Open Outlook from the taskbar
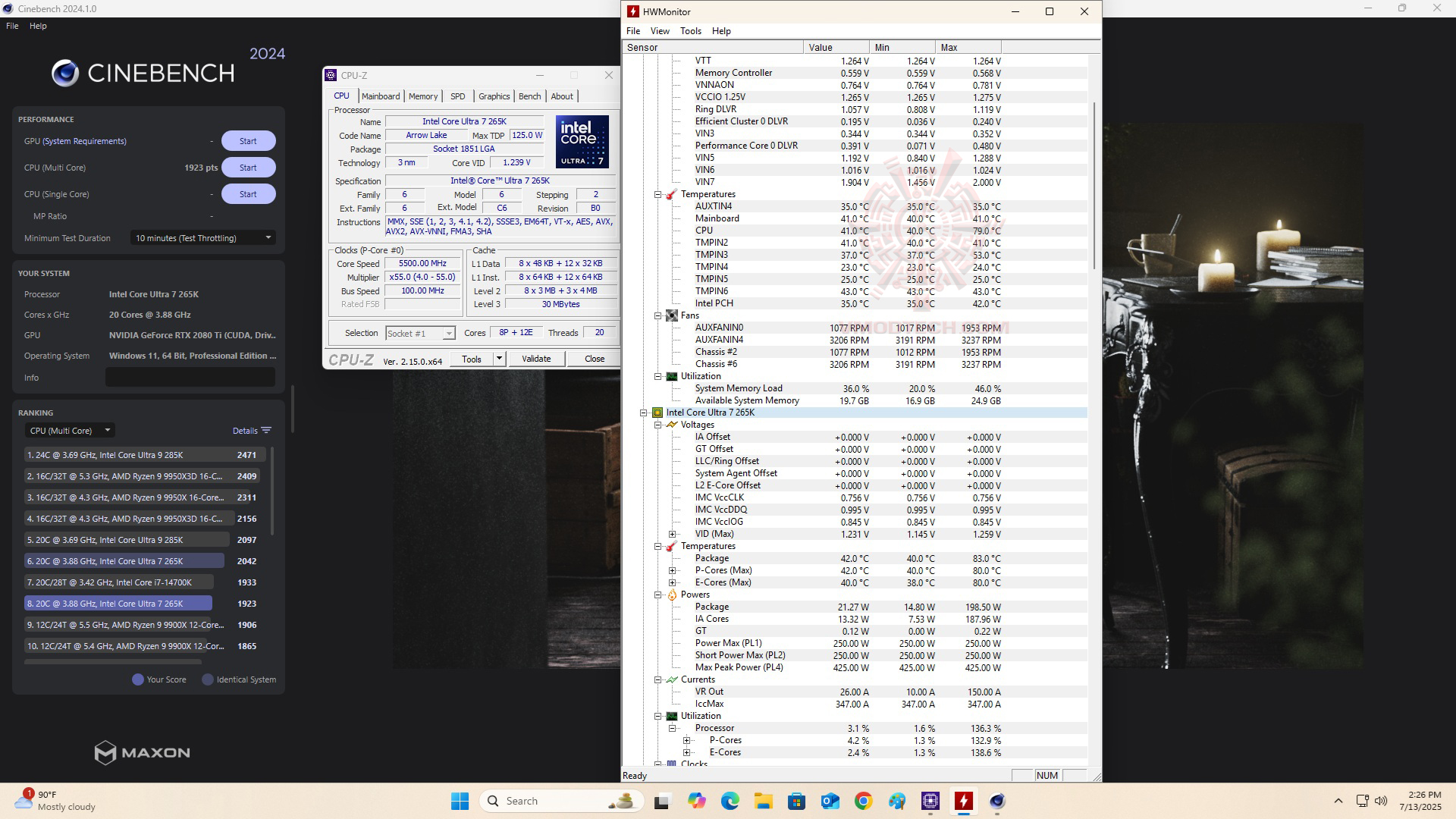1456x819 pixels. (830, 801)
